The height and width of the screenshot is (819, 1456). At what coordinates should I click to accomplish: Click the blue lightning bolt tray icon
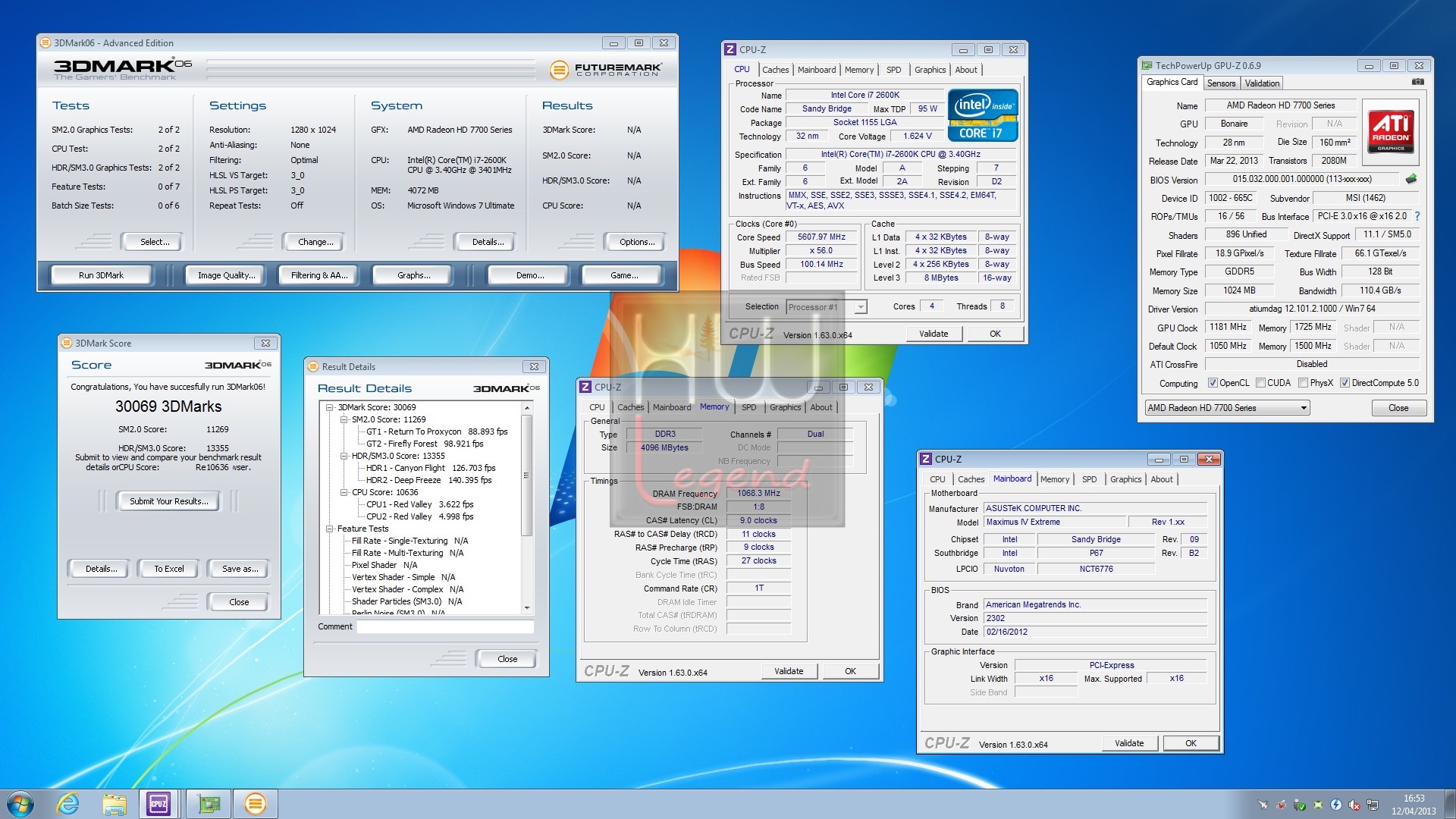point(1336,805)
